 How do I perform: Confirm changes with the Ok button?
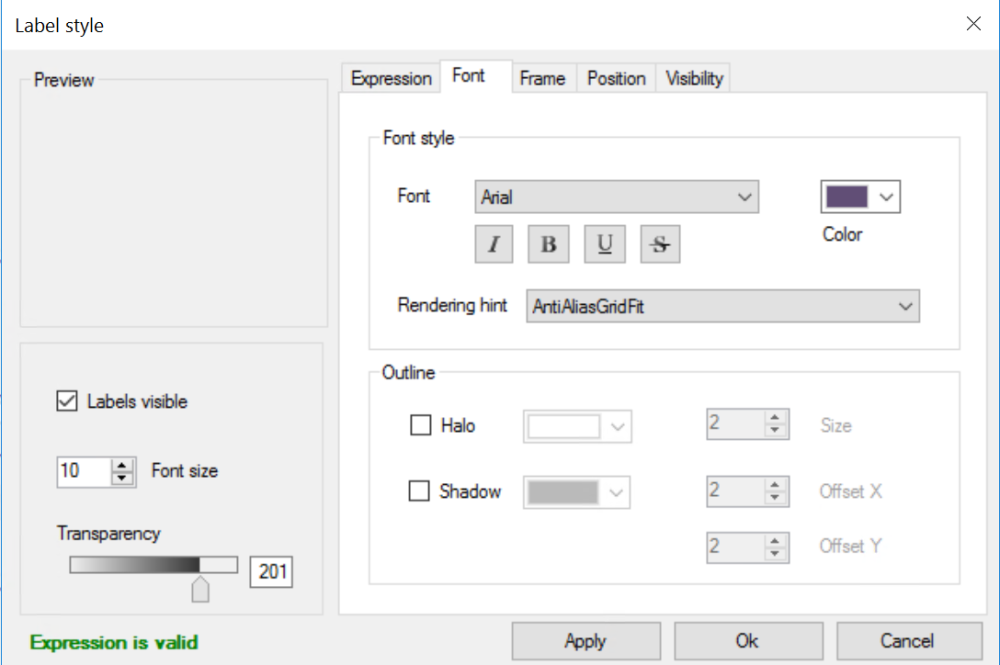click(x=747, y=640)
